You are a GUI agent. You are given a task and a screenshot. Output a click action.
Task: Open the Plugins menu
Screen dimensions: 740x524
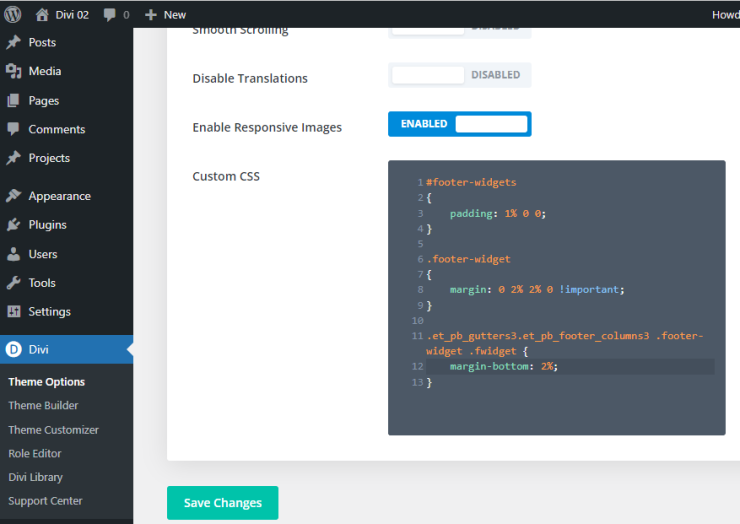tap(67, 225)
